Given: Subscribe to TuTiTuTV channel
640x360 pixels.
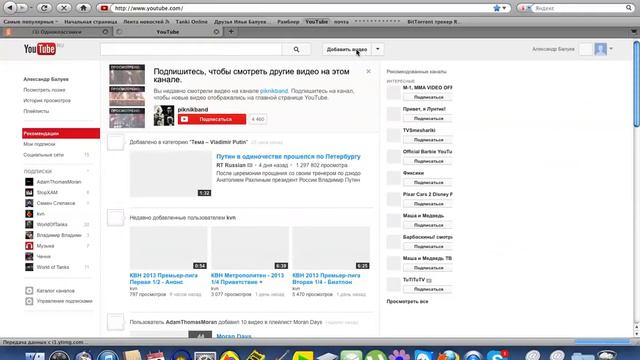Looking at the screenshot, I should 428,289.
